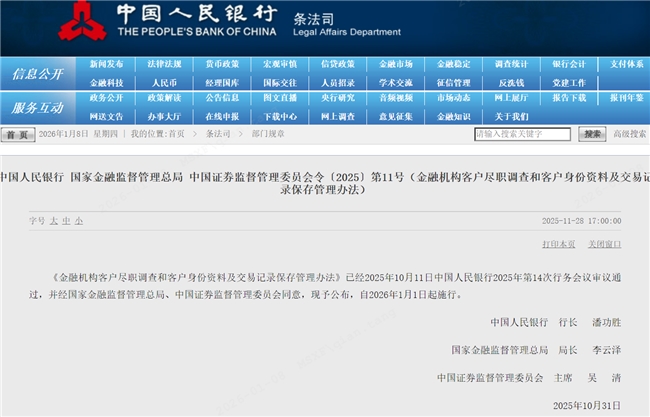Go to 金融稳定 section
Image resolution: width=650 pixels, height=417 pixels.
[454, 64]
